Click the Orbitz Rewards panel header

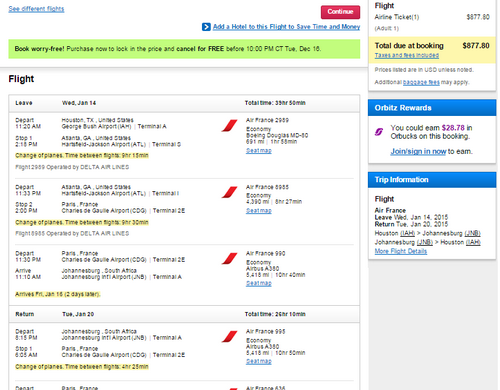coord(432,108)
